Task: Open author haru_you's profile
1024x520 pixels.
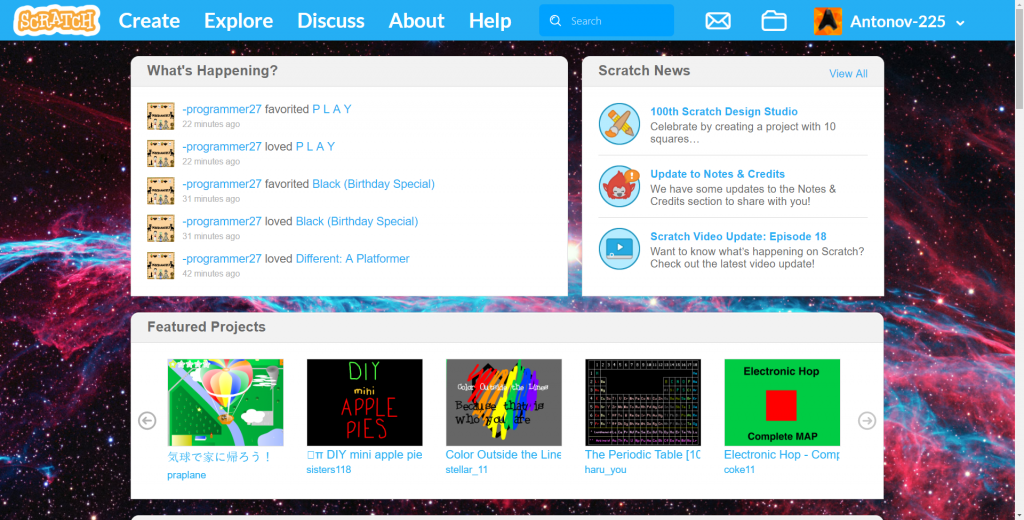Action: click(x=605, y=470)
